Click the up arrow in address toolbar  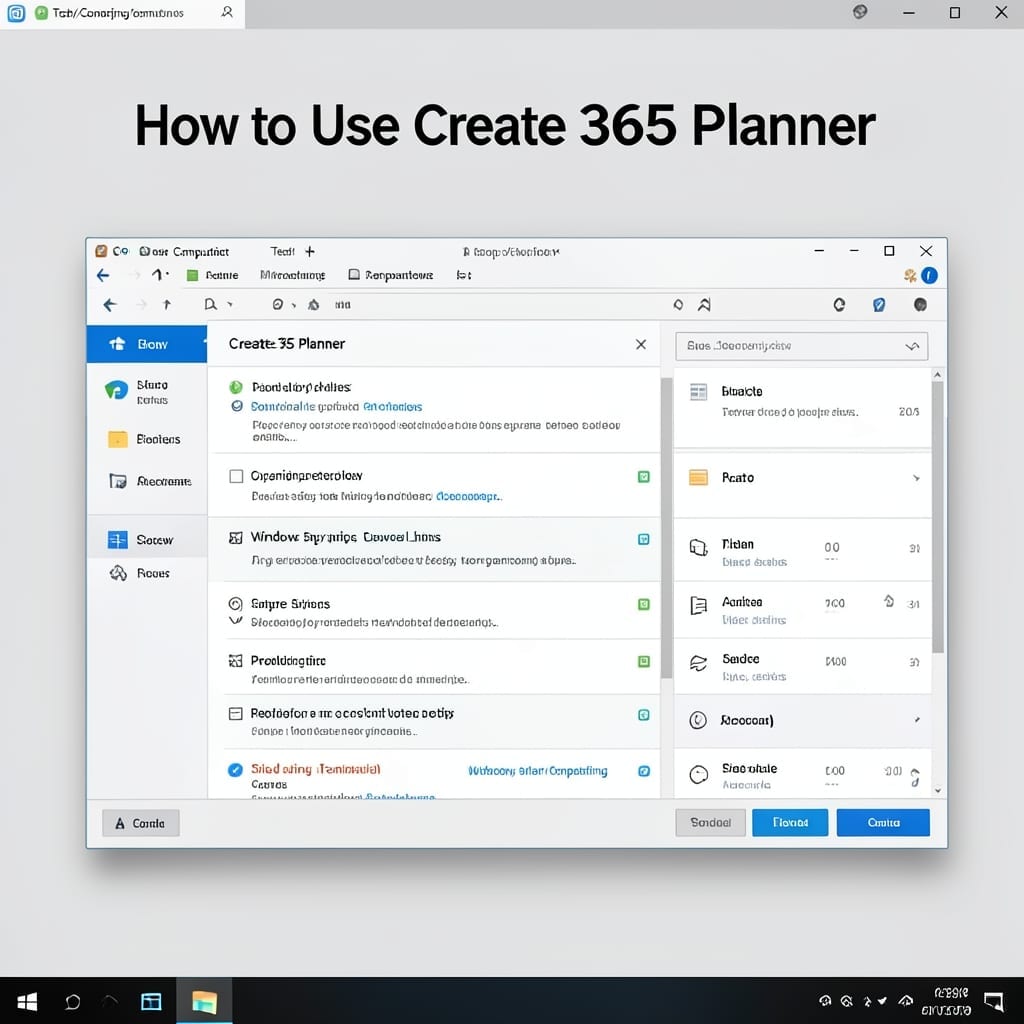pos(167,304)
